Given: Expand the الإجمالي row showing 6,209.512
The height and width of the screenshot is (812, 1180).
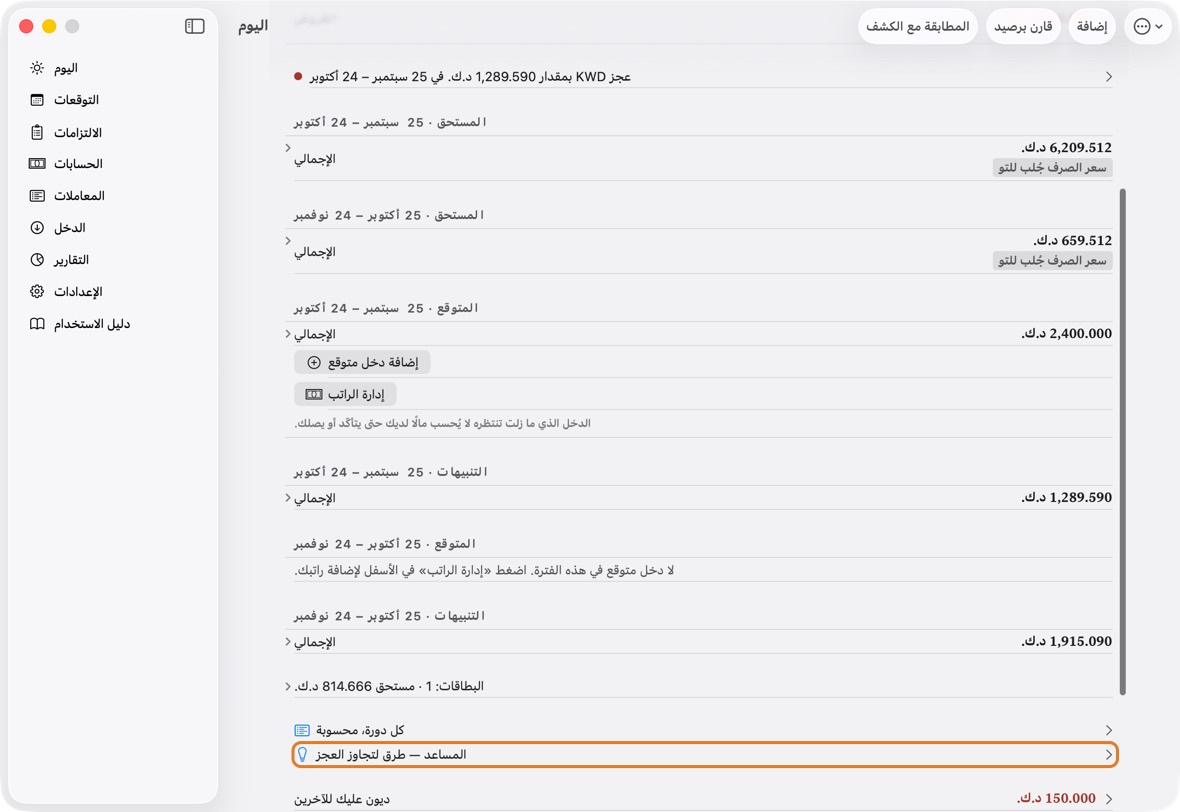Looking at the screenshot, I should point(699,158).
